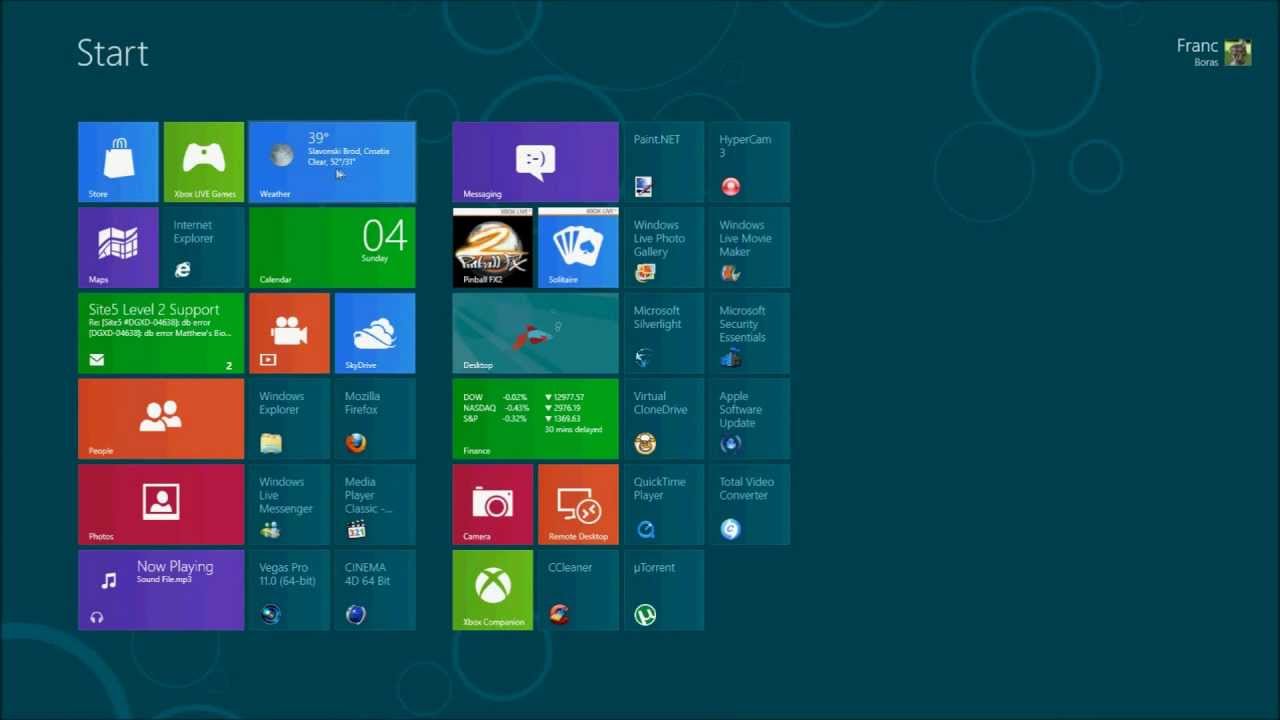The image size is (1280, 720).
Task: Launch Windows Live Photo Gallery tile
Action: pyautogui.click(x=664, y=248)
